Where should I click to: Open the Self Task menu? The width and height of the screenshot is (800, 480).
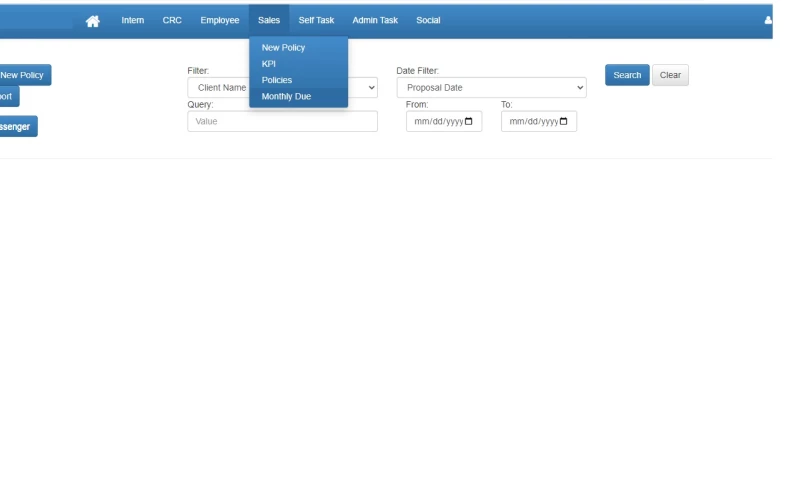click(316, 20)
